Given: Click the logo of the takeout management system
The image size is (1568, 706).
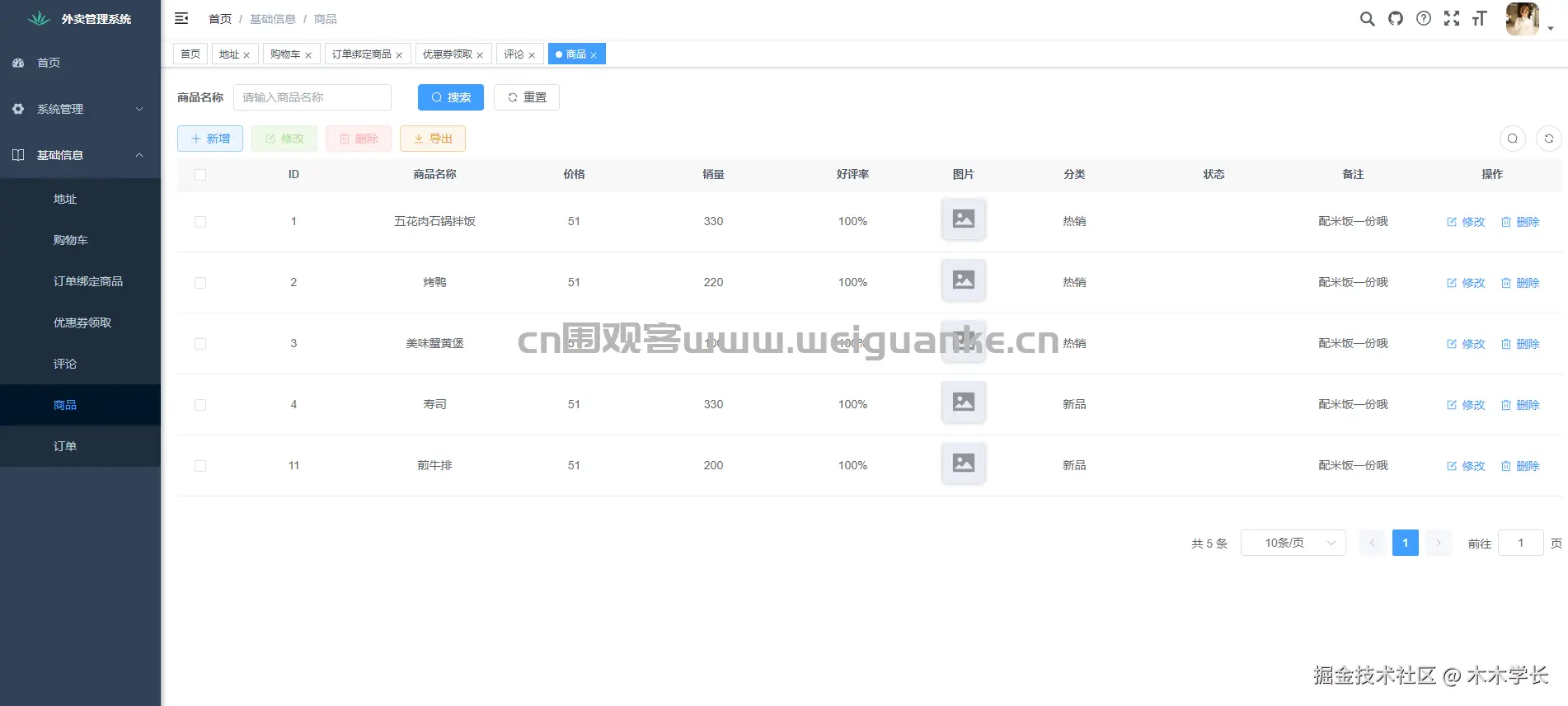Looking at the screenshot, I should coord(39,18).
